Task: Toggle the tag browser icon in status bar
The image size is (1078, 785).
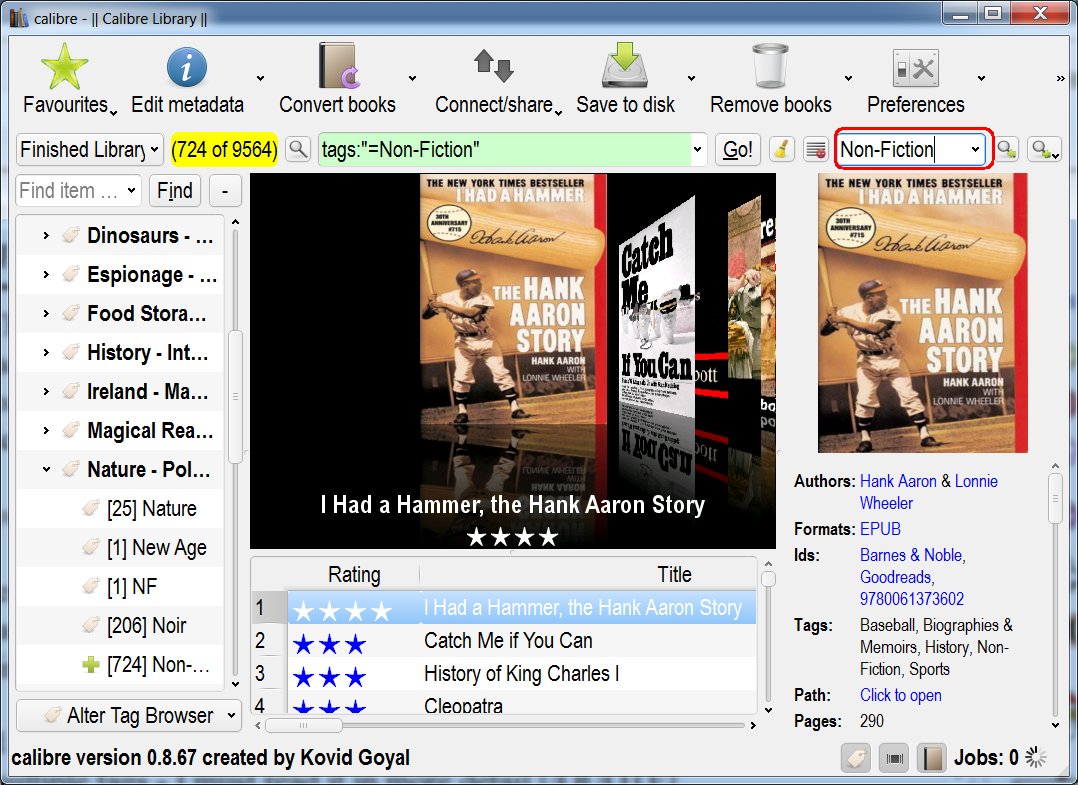Action: click(x=856, y=758)
